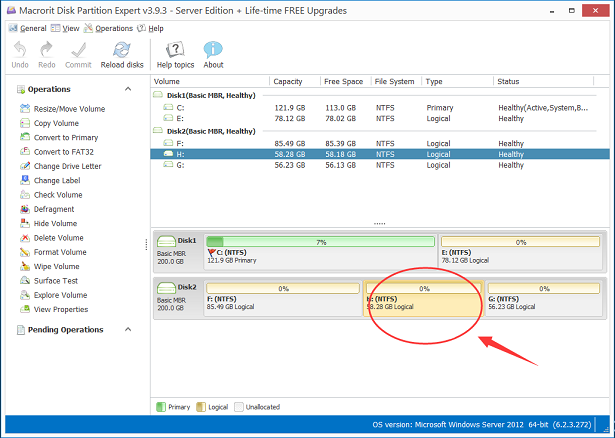Click the Defragment icon
This screenshot has width=615, height=438.
coord(25,209)
